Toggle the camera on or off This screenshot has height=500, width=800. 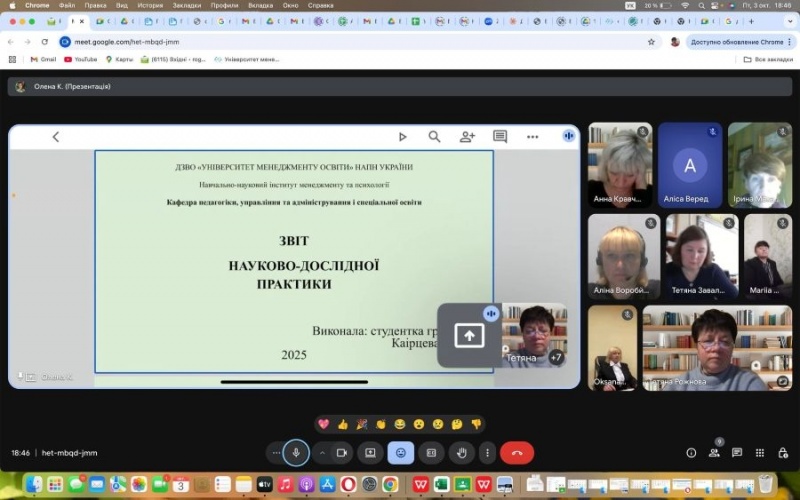click(341, 453)
